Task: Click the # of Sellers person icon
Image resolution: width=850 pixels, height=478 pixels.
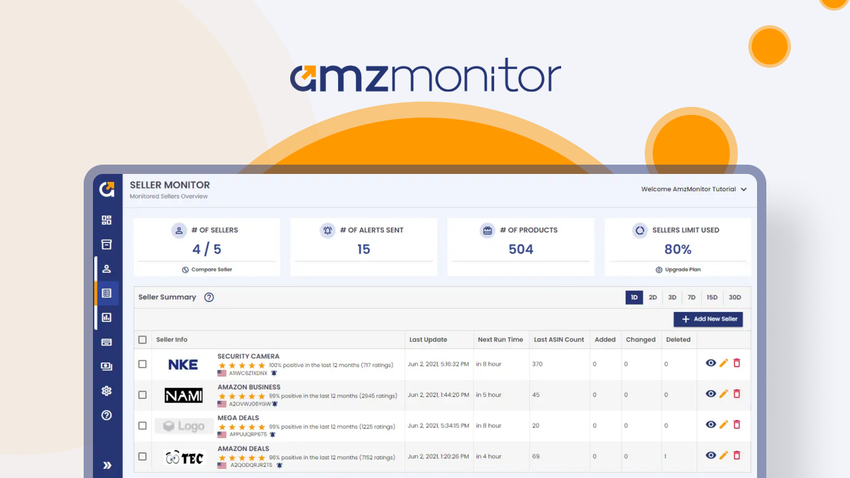Action: [179, 230]
